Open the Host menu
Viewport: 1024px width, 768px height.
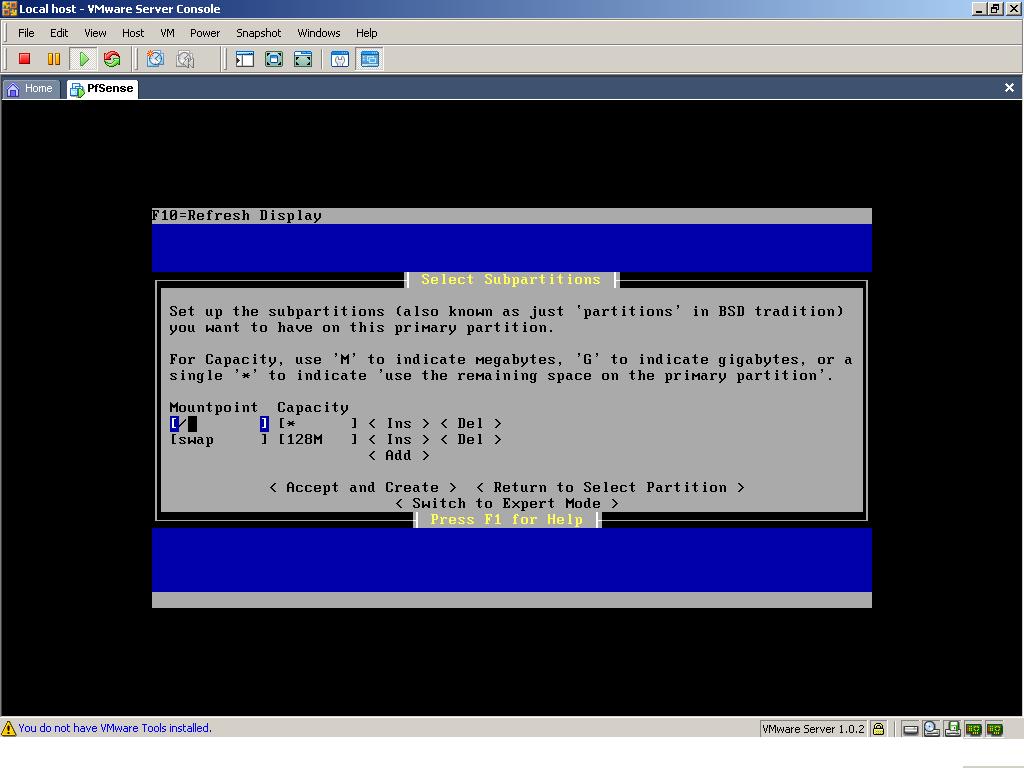pyautogui.click(x=133, y=33)
